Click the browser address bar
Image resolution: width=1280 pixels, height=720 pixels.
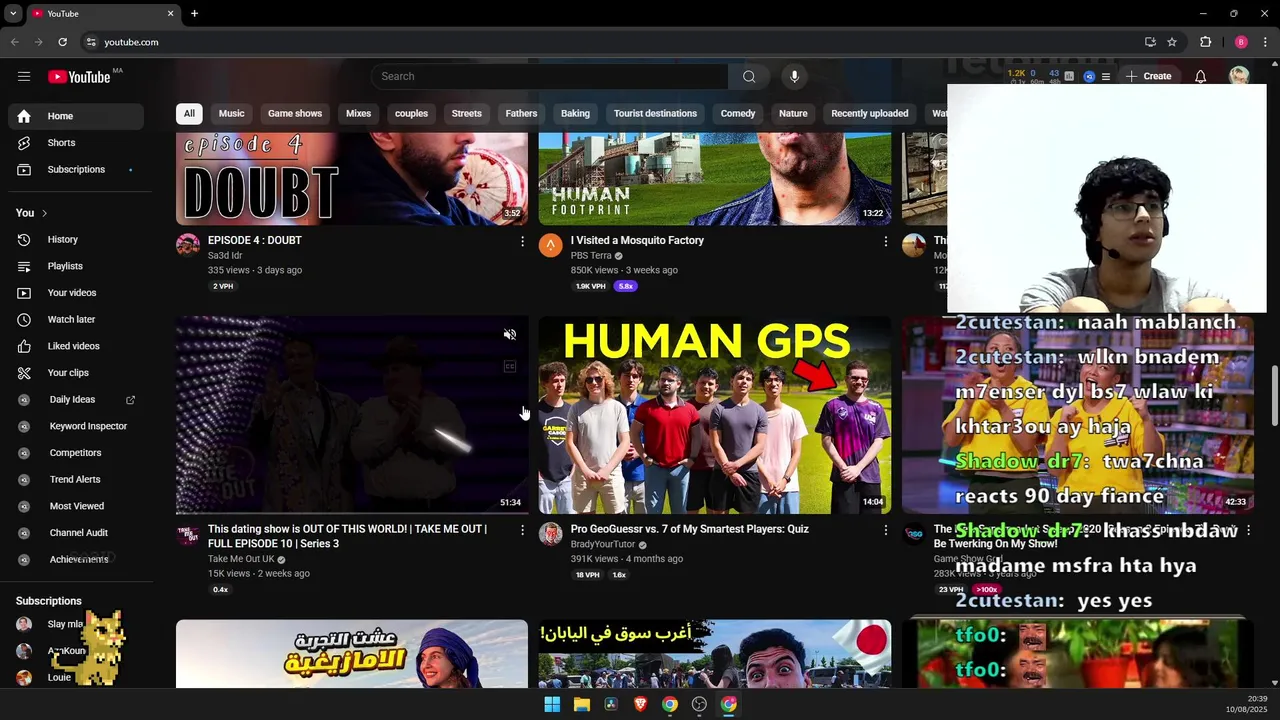coord(610,42)
